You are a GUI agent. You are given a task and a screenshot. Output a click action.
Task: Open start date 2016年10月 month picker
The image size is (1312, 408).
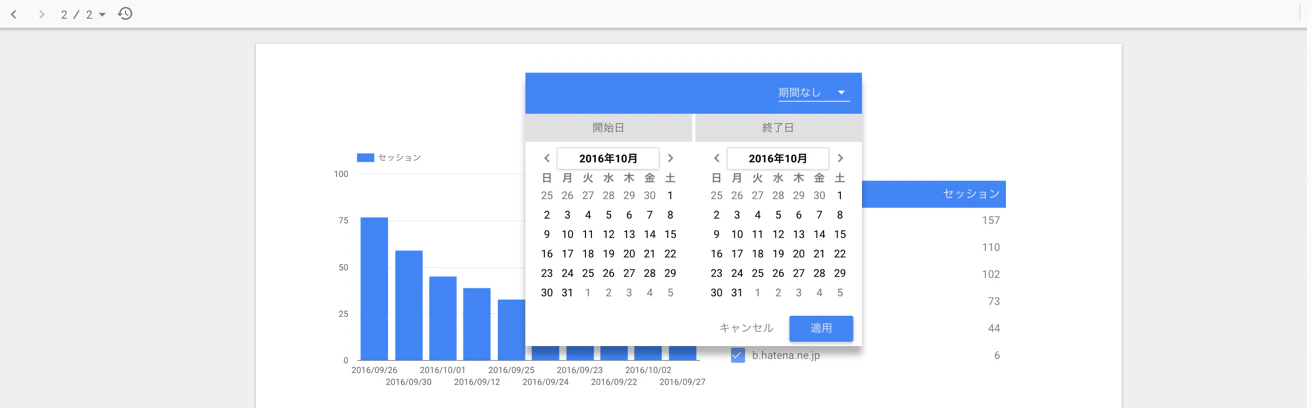pyautogui.click(x=608, y=158)
